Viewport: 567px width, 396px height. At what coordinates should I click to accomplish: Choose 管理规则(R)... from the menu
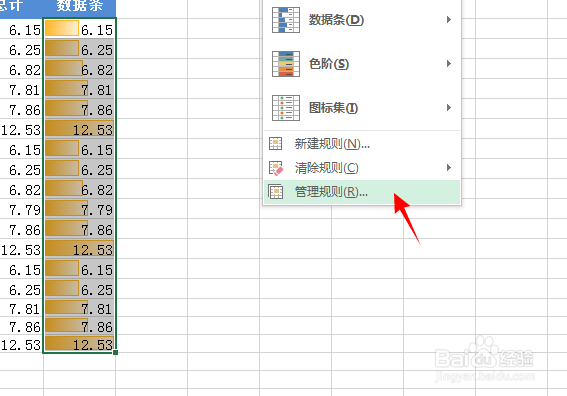362,192
